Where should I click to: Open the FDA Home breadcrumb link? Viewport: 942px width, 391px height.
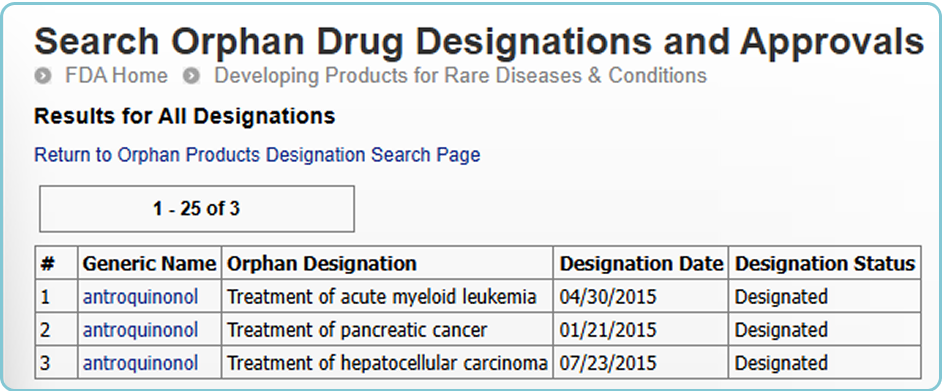[x=117, y=76]
